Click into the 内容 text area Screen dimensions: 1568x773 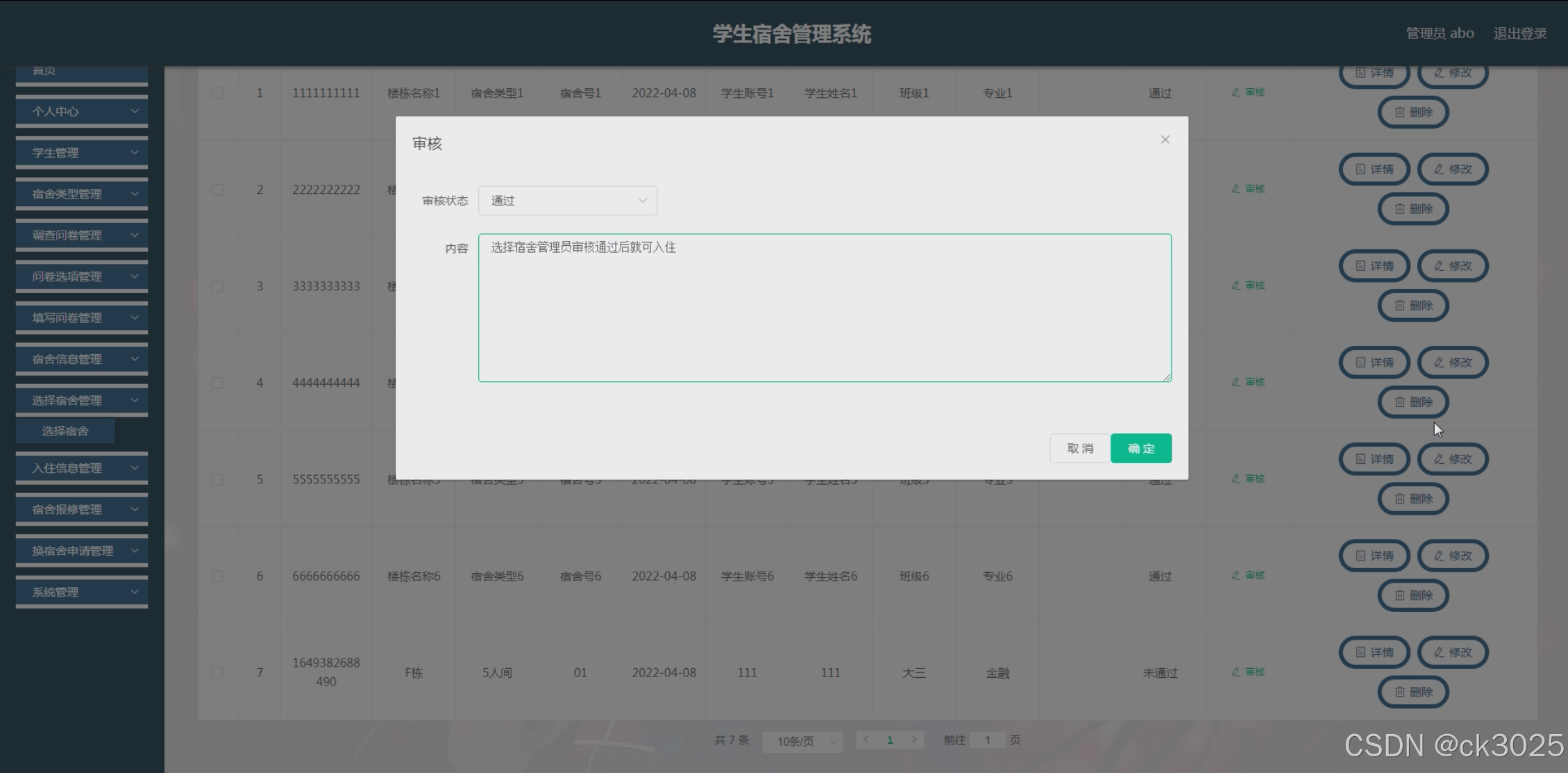tap(824, 308)
